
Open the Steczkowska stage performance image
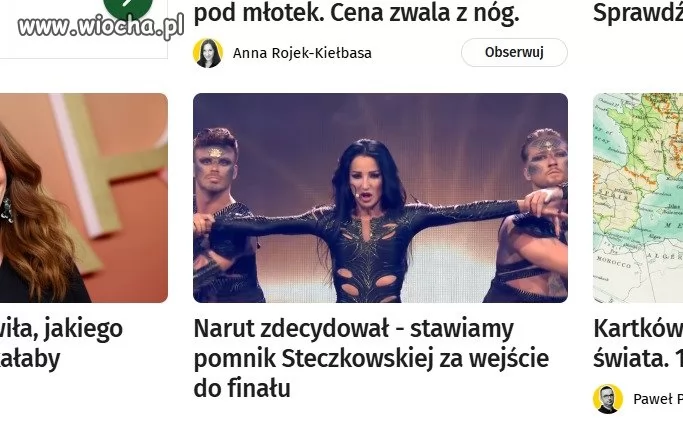click(x=380, y=198)
